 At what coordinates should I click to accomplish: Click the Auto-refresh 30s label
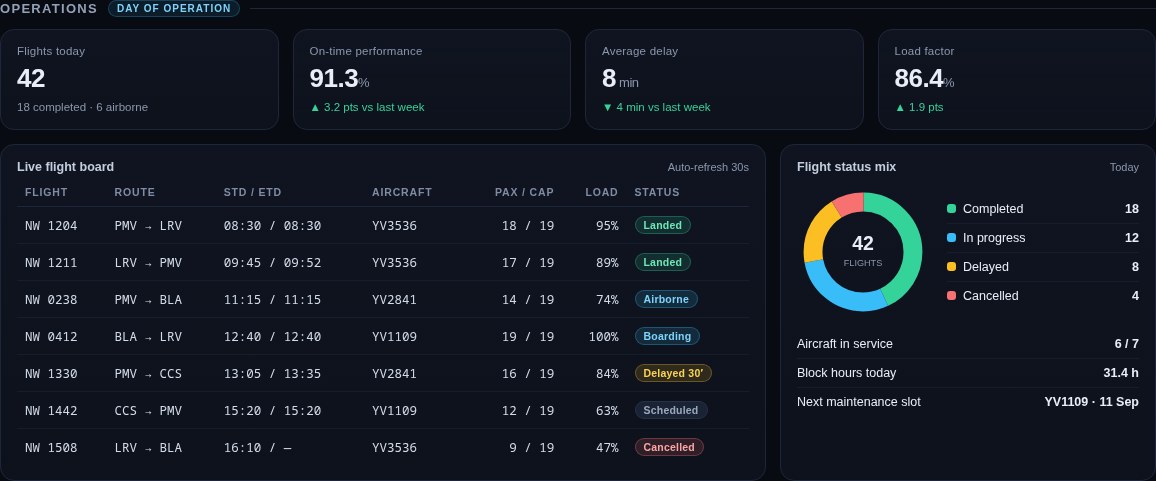coord(708,167)
